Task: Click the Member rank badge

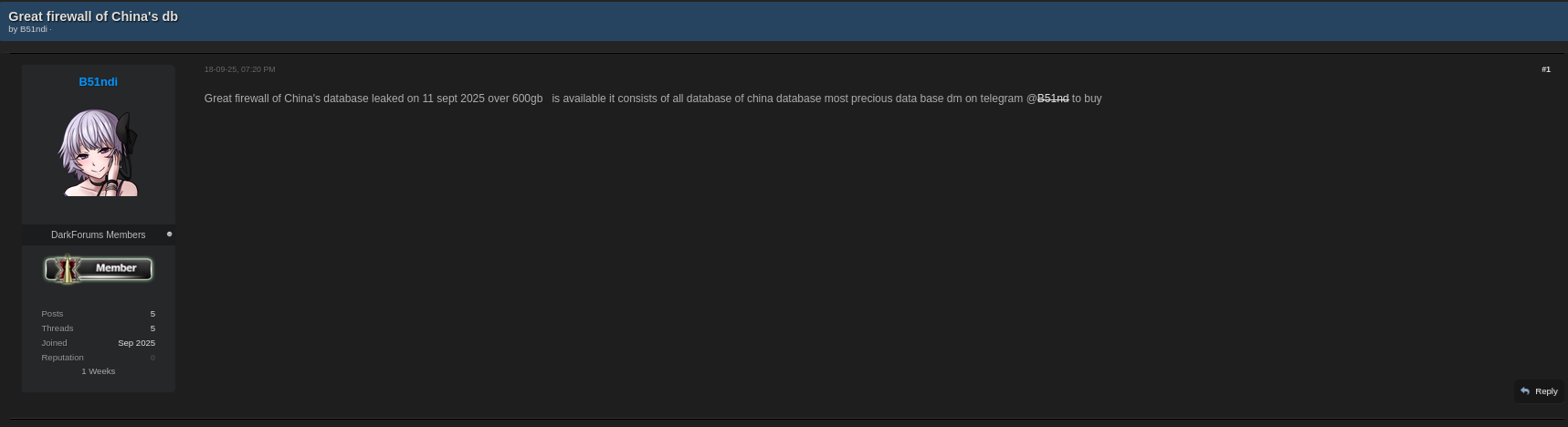Action: (x=99, y=268)
